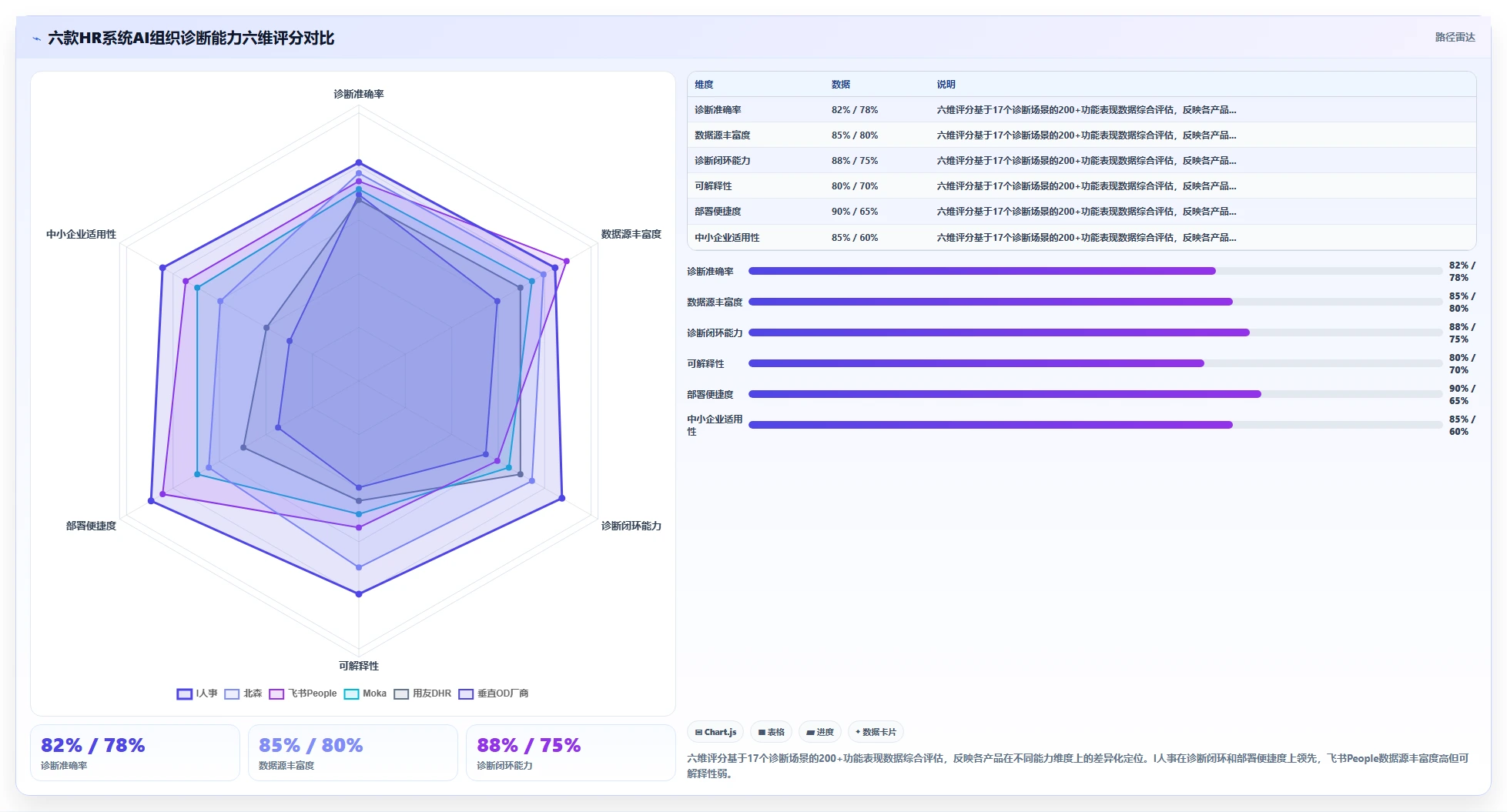Toggle 北森 series in the legend
The height and width of the screenshot is (812, 1507).
coord(243,693)
